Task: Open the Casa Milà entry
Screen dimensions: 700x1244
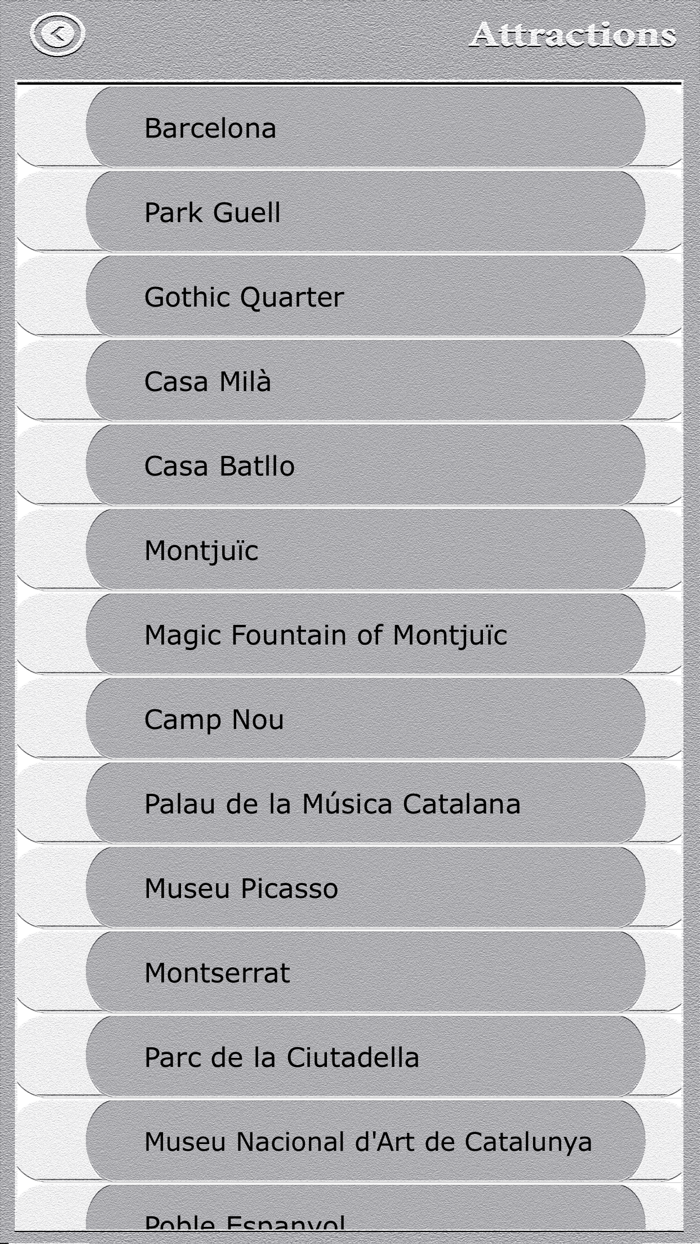Action: [x=365, y=380]
